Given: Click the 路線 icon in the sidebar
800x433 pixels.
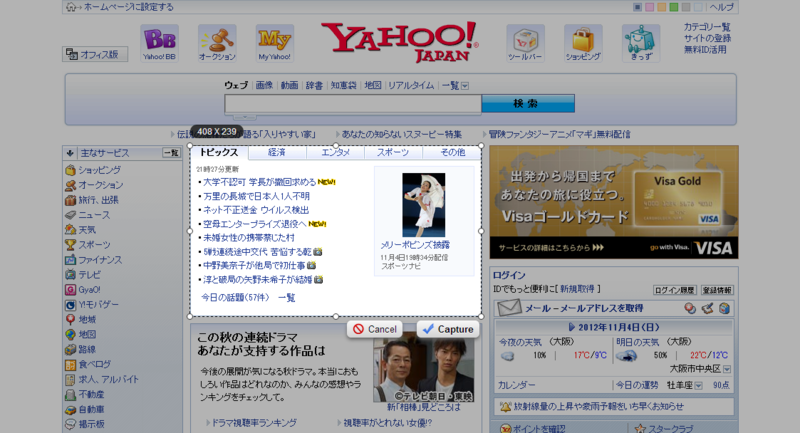Looking at the screenshot, I should (70, 350).
